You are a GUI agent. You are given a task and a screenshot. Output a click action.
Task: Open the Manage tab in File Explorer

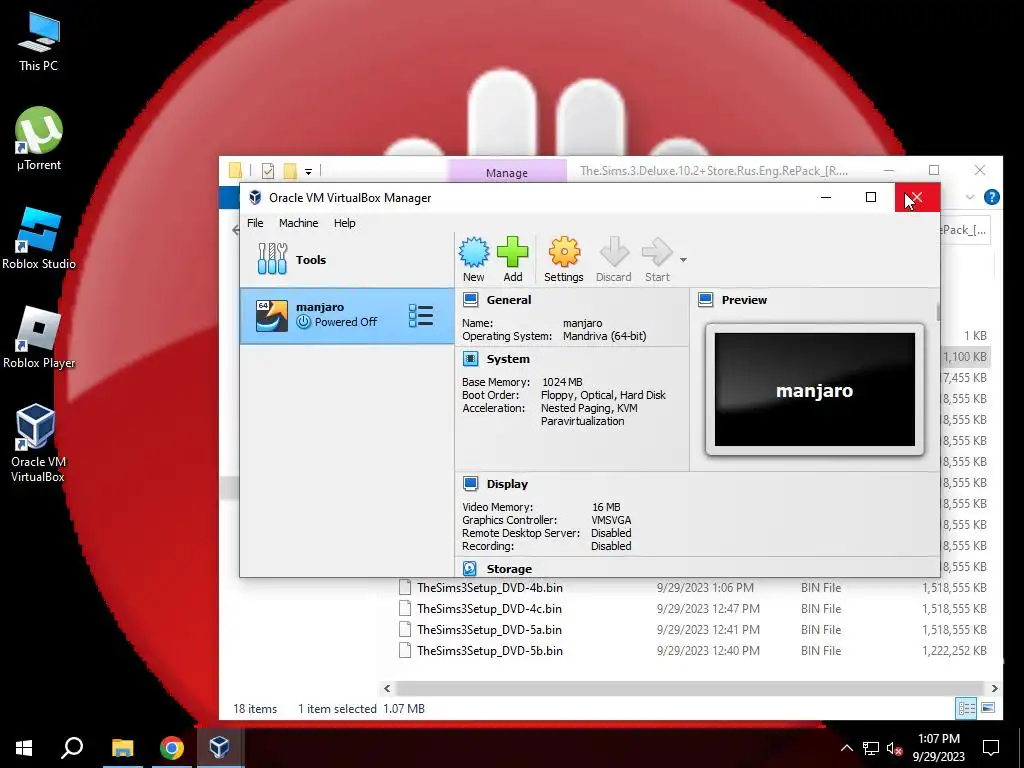[507, 172]
